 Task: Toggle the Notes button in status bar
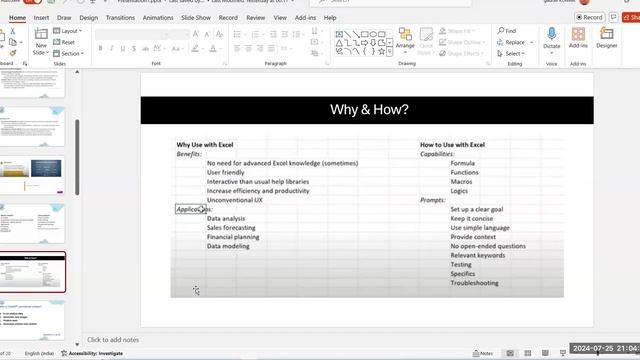tap(483, 353)
